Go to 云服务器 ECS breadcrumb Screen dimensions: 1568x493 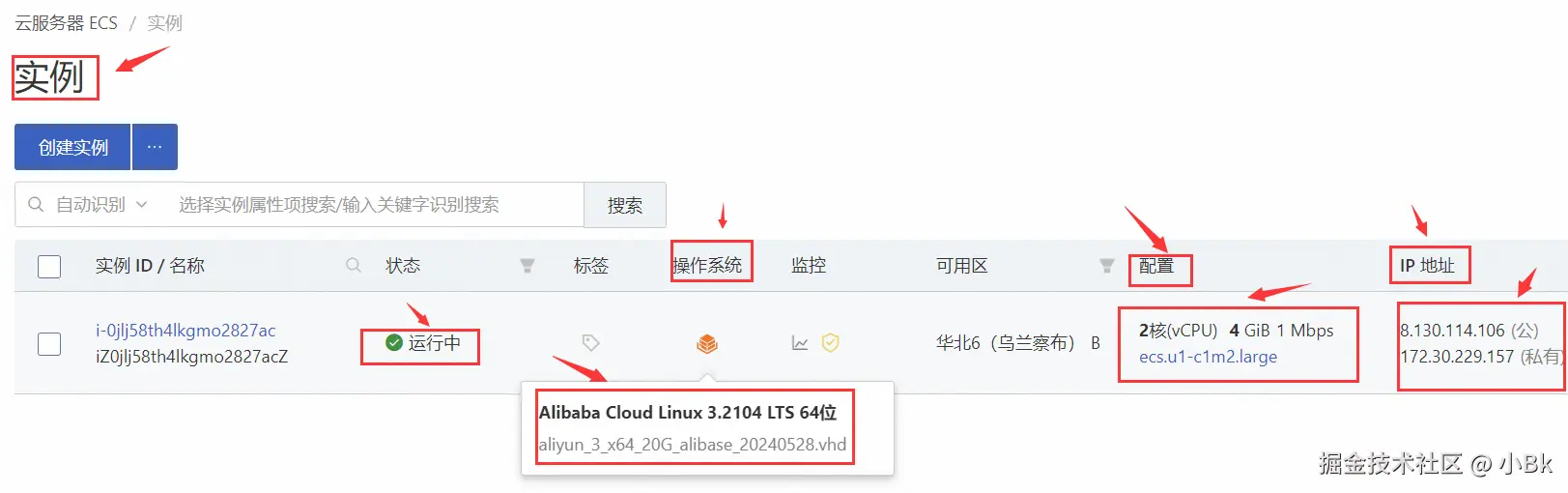(66, 23)
